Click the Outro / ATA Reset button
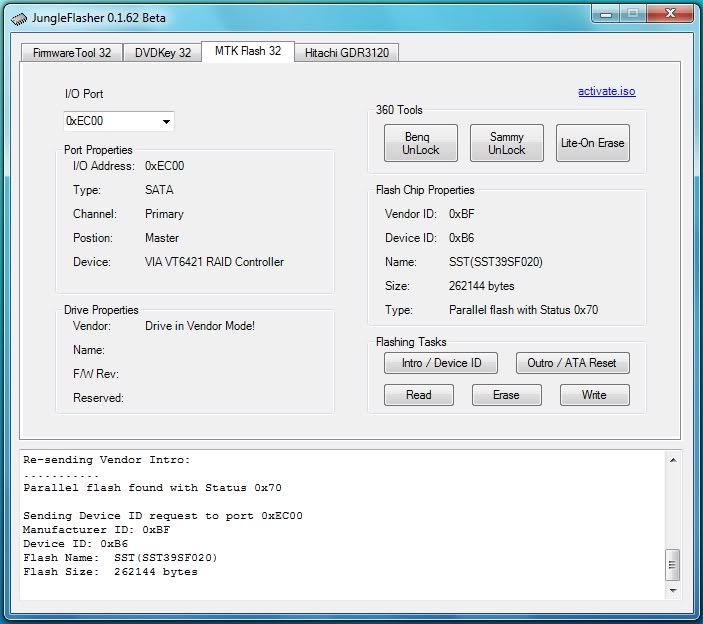The width and height of the screenshot is (703, 624). click(573, 363)
